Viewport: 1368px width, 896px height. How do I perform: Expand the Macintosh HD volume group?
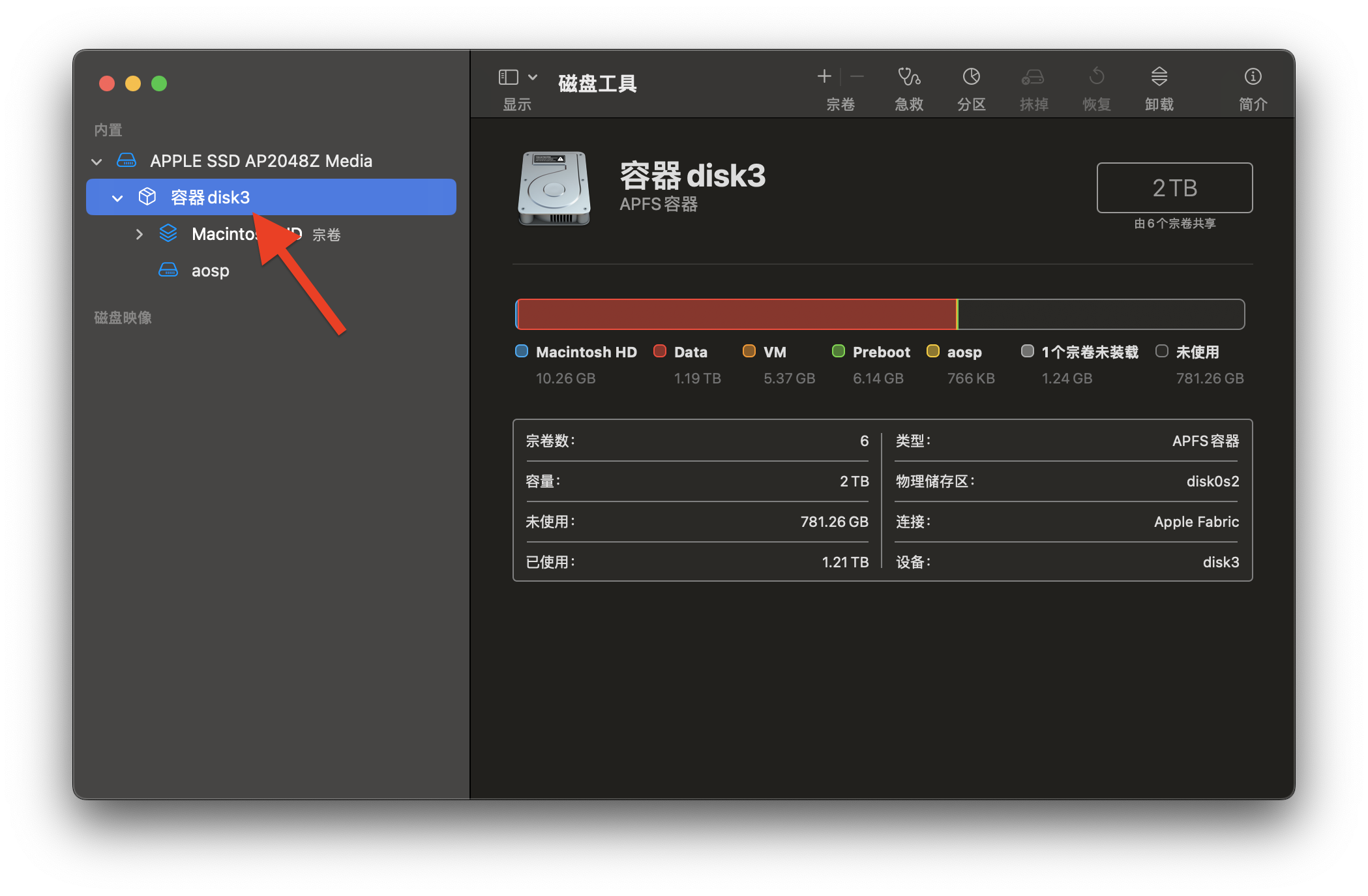139,234
